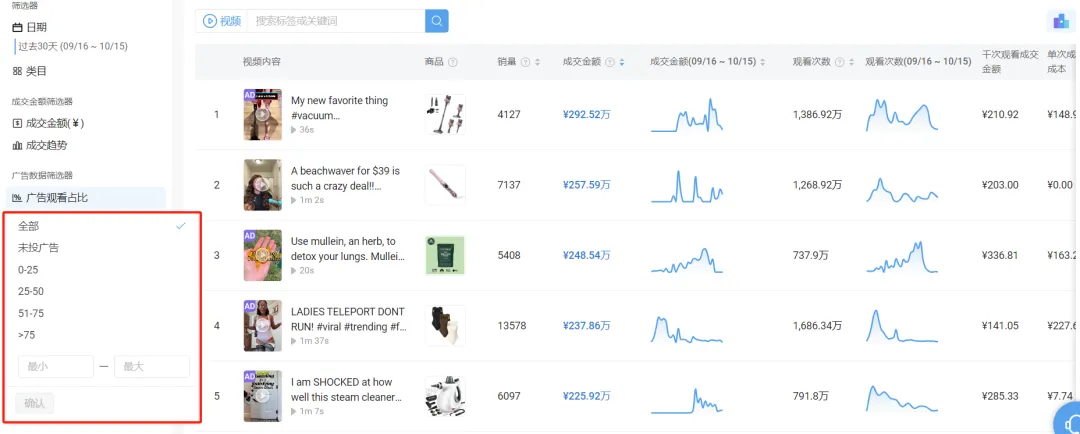This screenshot has width=1080, height=434.
Task: Click the help icon beside 观看次数 header
Action: [x=840, y=62]
